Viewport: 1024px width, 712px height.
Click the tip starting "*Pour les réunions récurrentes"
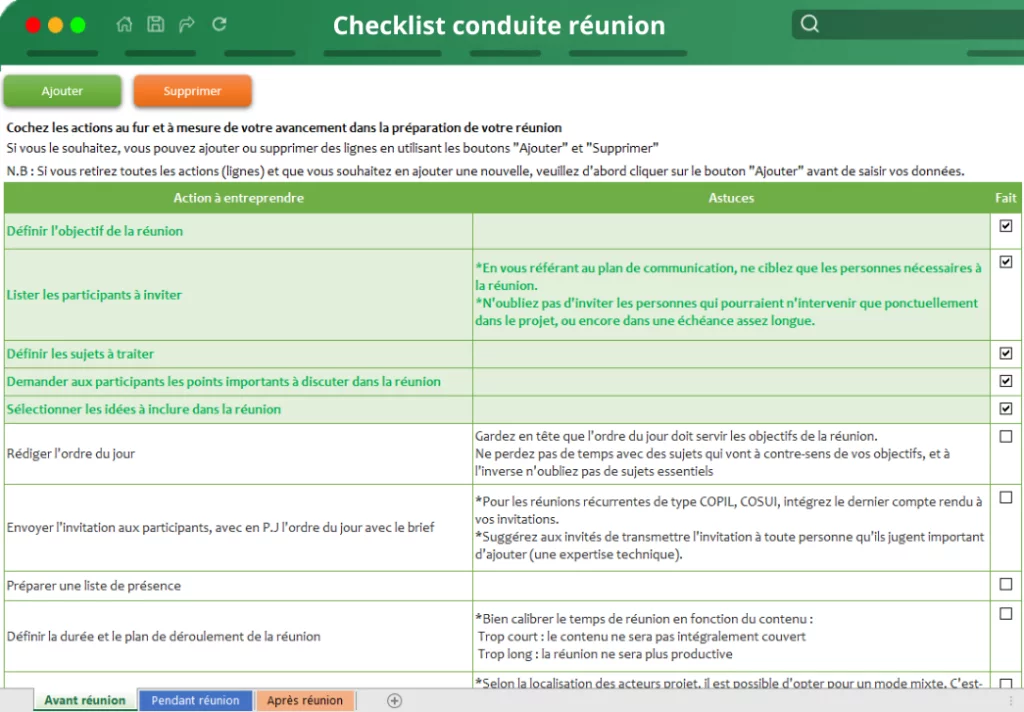(x=731, y=528)
